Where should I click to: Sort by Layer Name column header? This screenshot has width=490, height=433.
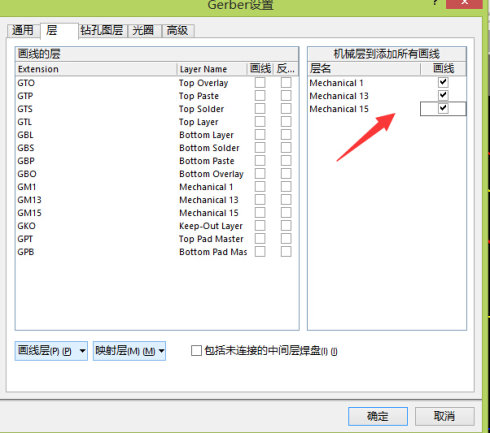coord(212,69)
